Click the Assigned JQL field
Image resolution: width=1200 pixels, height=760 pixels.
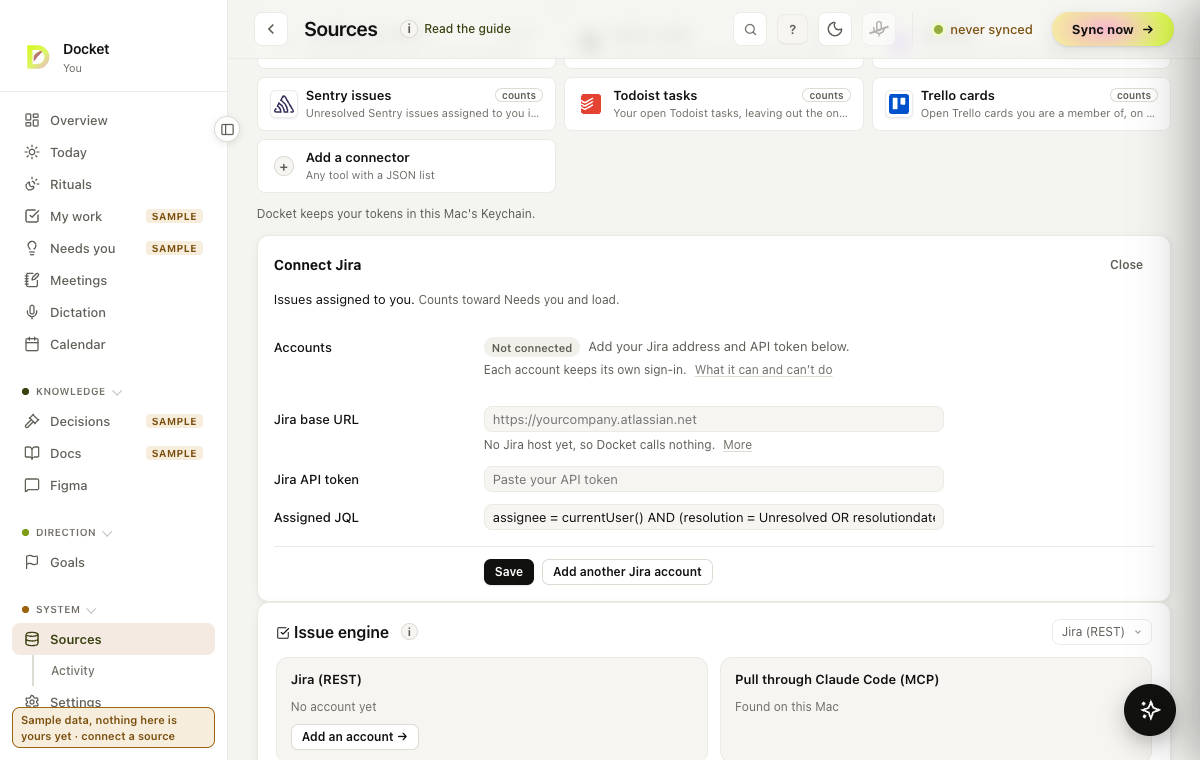pyautogui.click(x=713, y=517)
